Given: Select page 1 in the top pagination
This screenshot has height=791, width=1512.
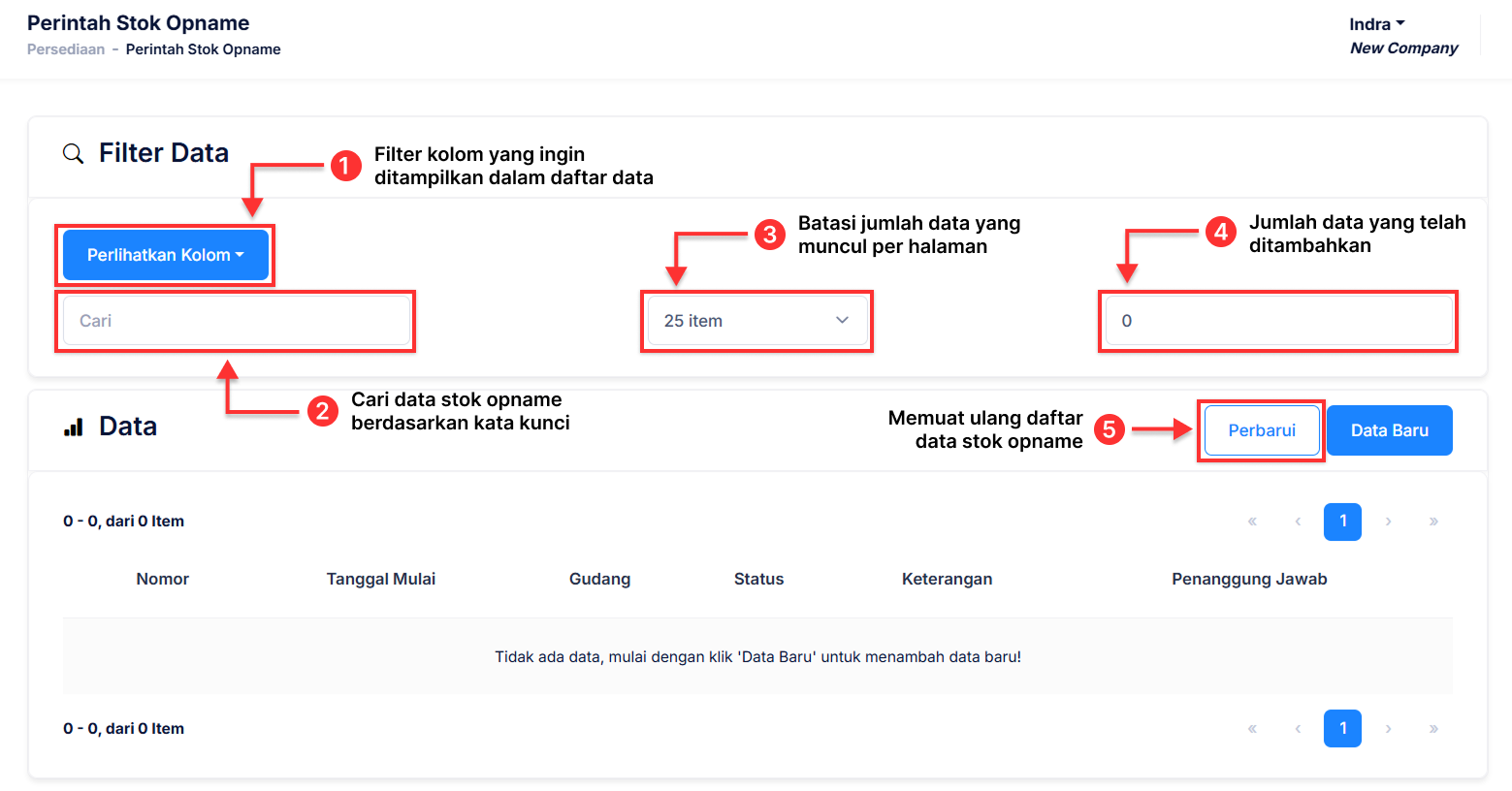Looking at the screenshot, I should tap(1342, 522).
